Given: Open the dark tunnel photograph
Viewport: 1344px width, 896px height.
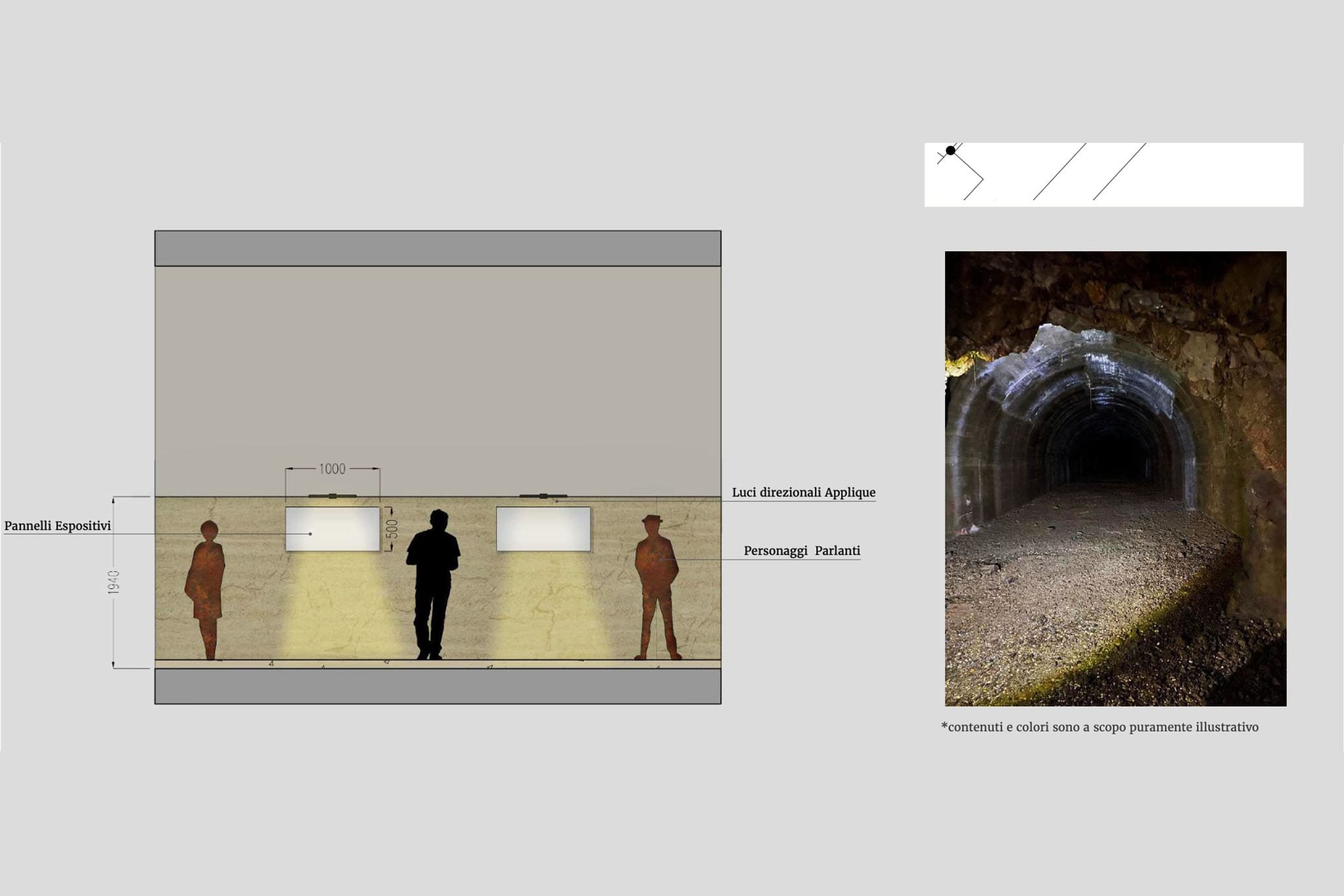Looking at the screenshot, I should pos(1115,479).
